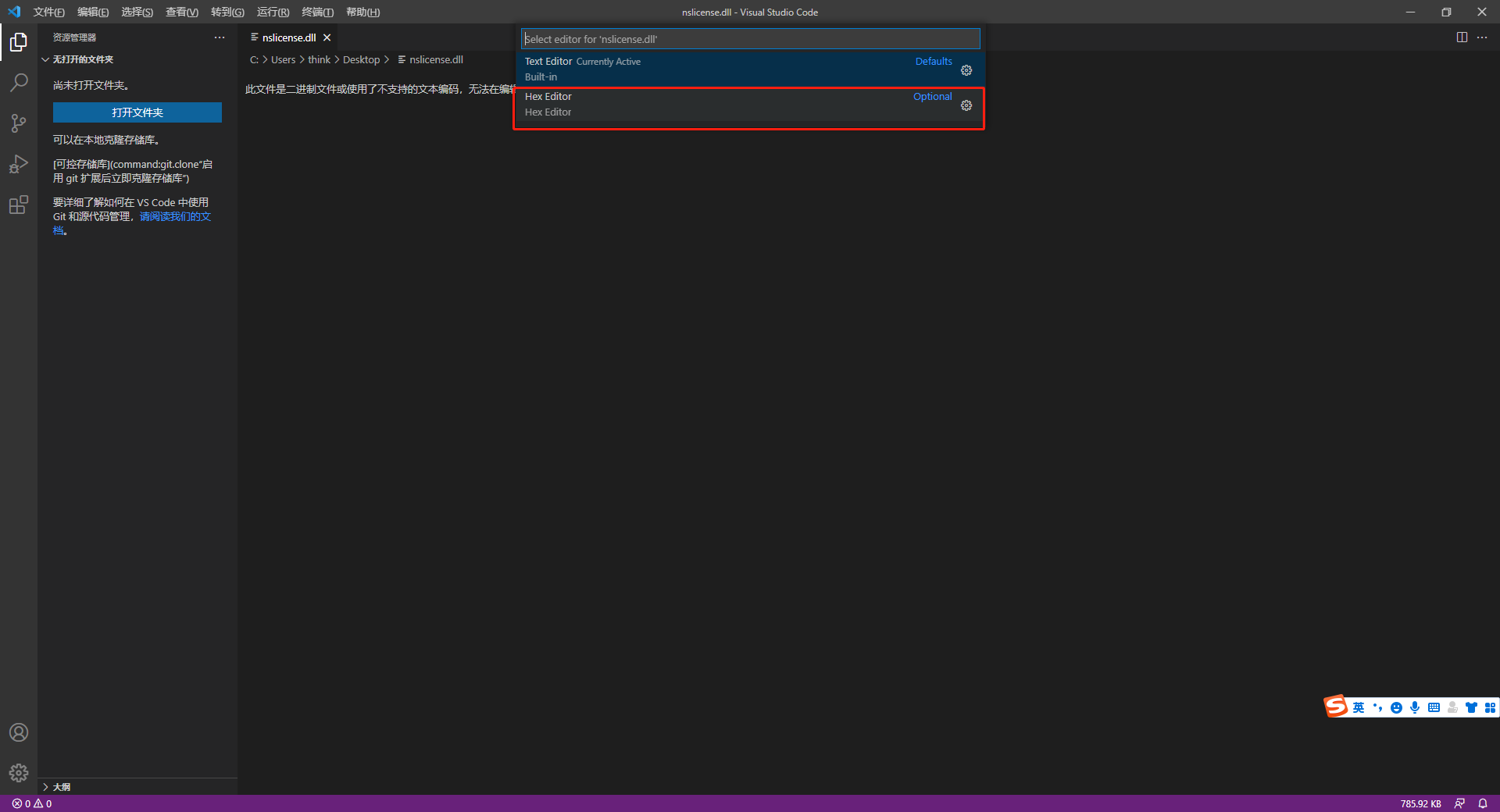Open the Extensions view
Screen dimensions: 1500x812
tap(19, 205)
